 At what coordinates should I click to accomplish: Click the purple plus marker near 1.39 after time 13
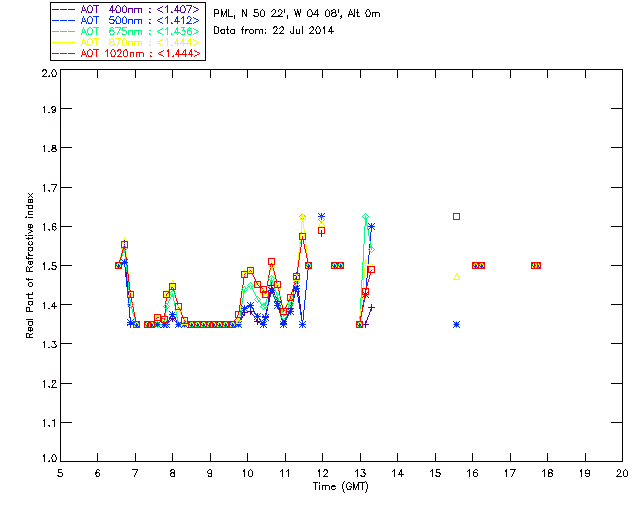(x=371, y=307)
